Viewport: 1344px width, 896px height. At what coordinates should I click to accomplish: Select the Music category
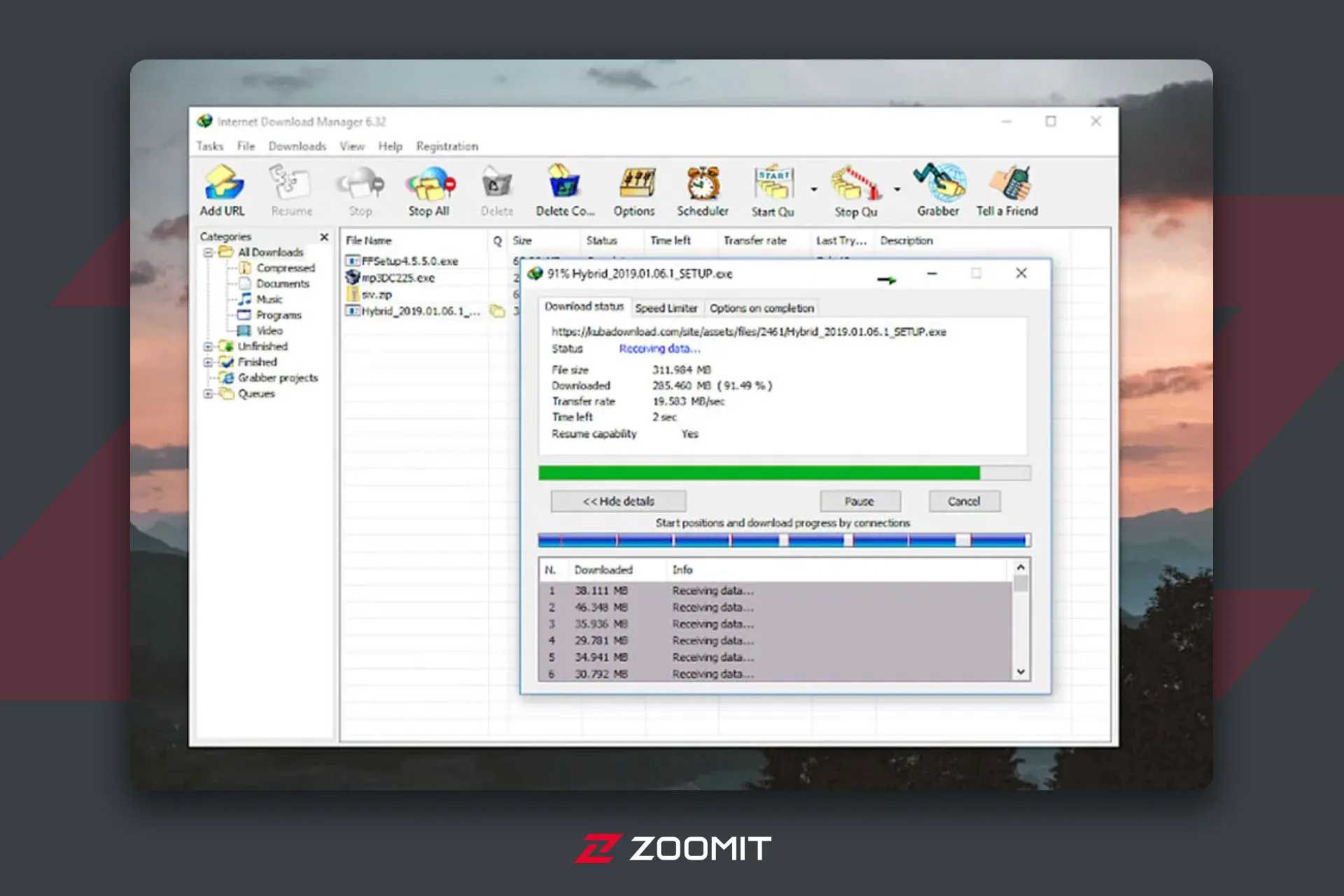pos(261,299)
